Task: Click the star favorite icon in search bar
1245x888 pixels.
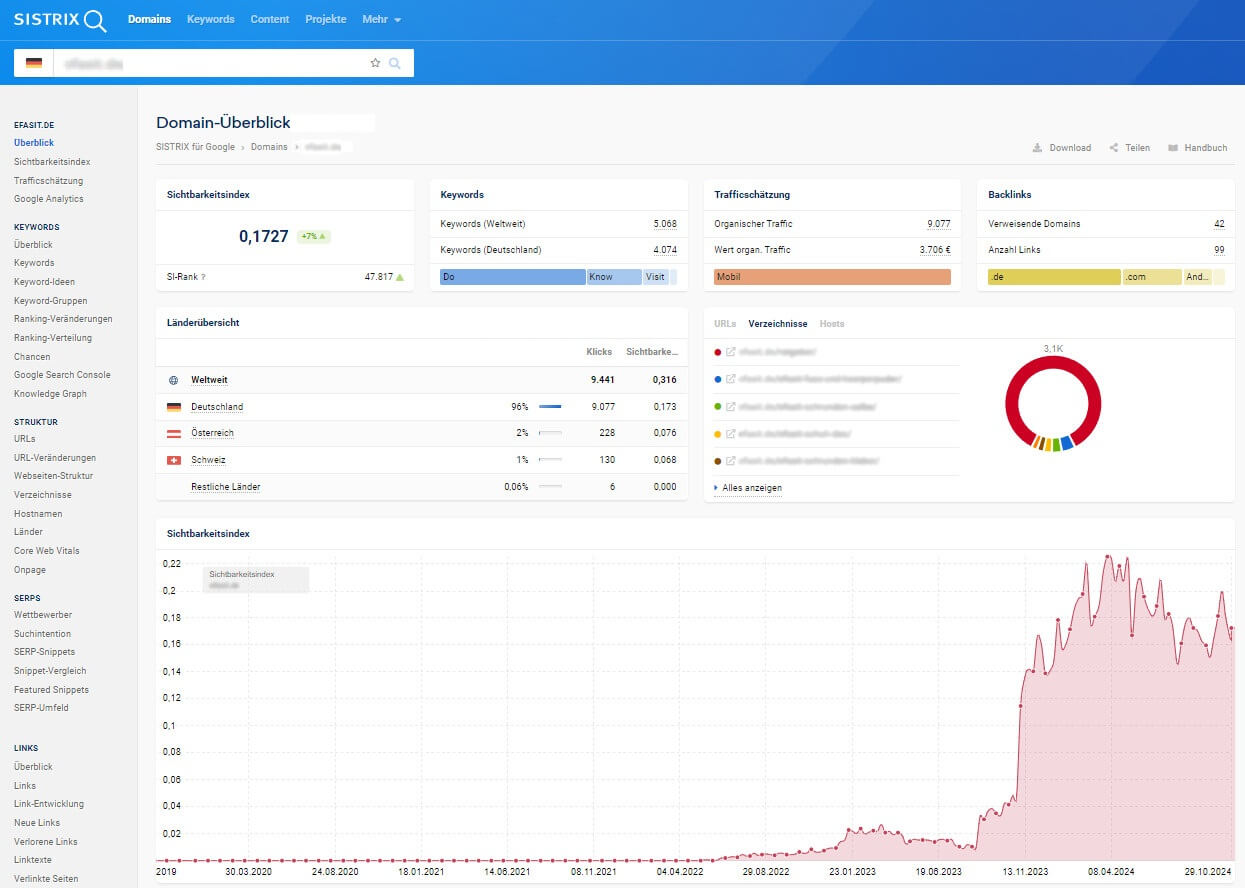Action: (375, 63)
